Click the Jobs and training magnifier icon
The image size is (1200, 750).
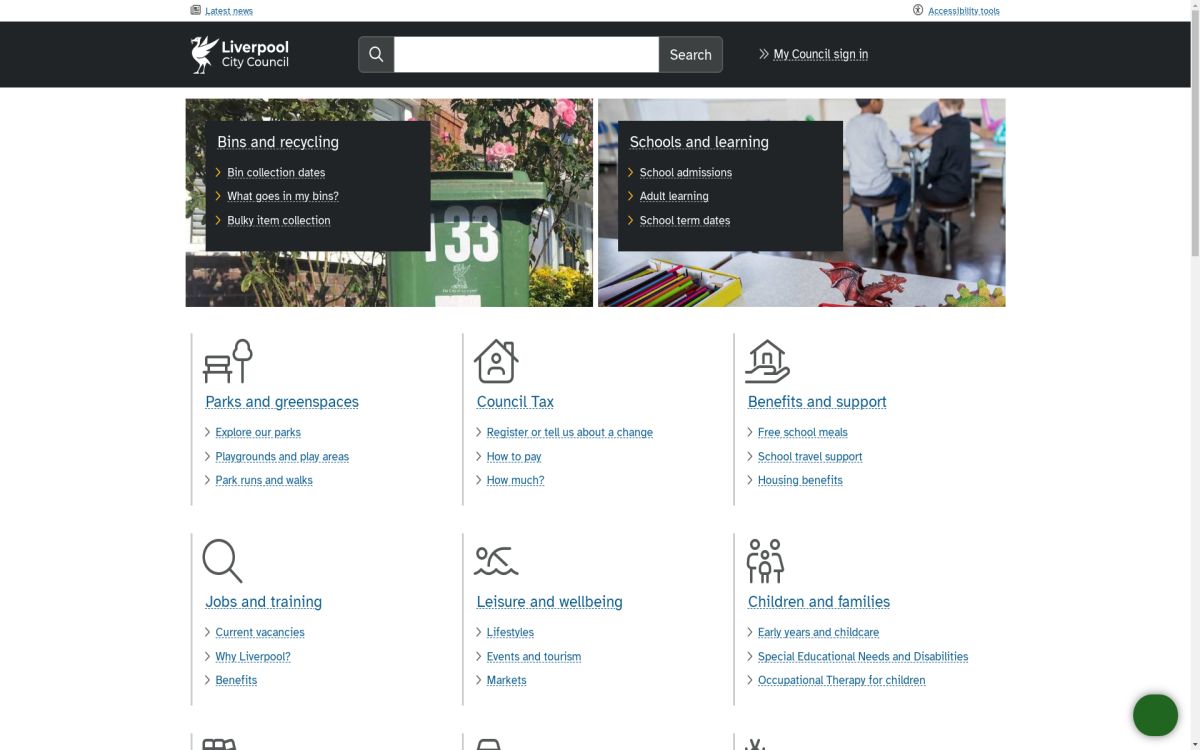(222, 561)
